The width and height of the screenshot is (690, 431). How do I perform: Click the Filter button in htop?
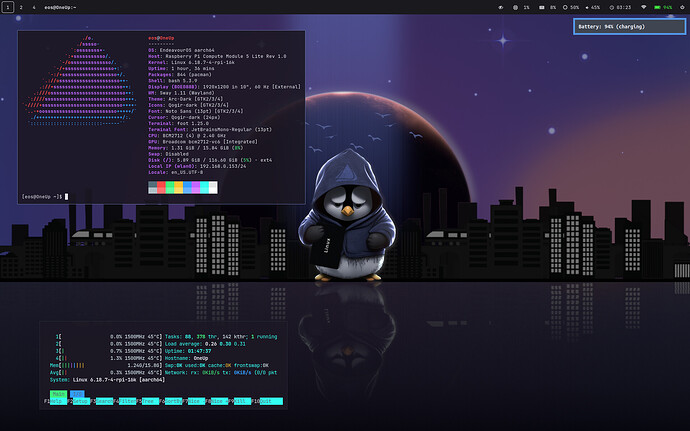(x=126, y=402)
